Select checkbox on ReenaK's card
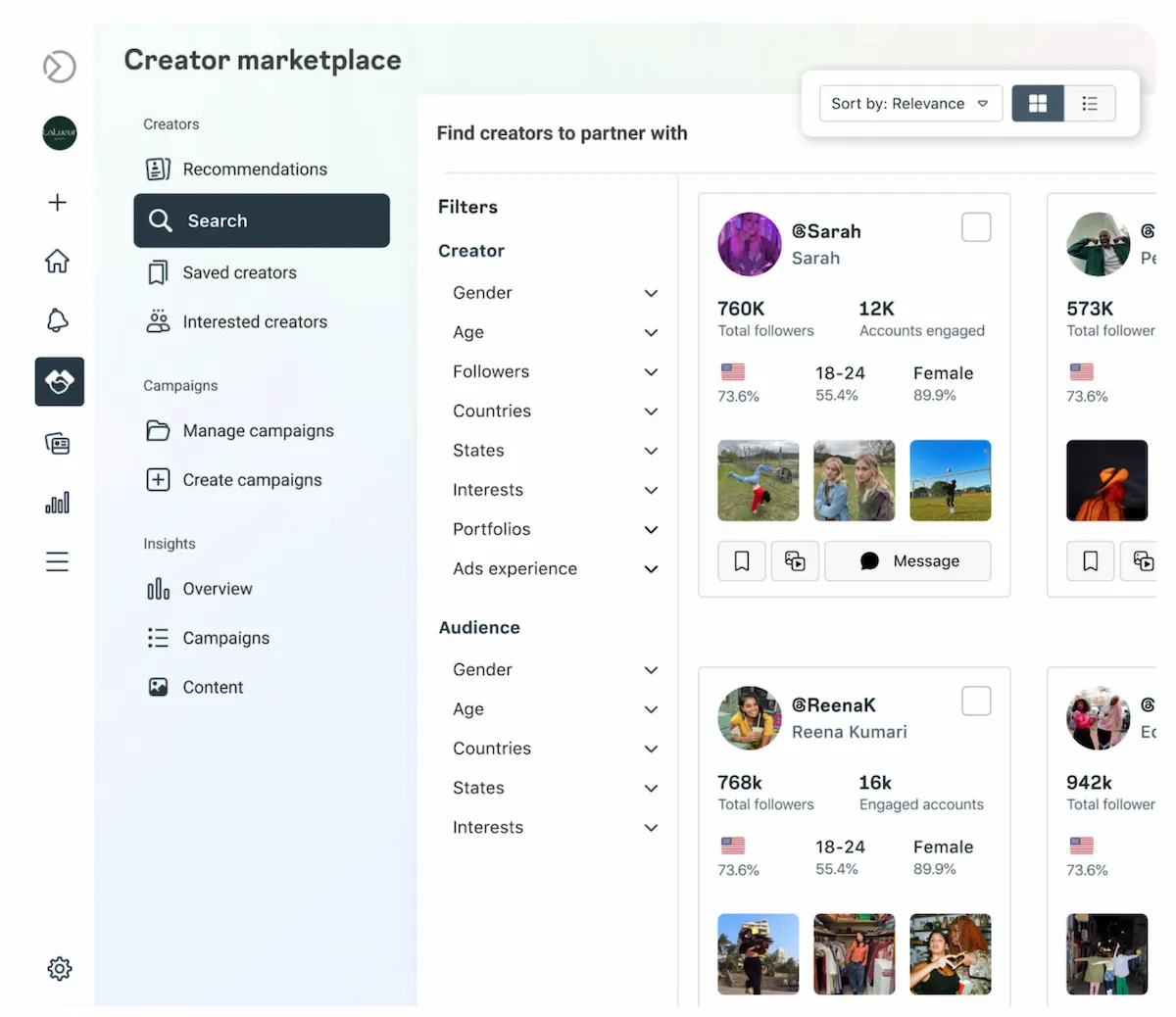Screen dimensions: 1176x1017 (x=976, y=702)
